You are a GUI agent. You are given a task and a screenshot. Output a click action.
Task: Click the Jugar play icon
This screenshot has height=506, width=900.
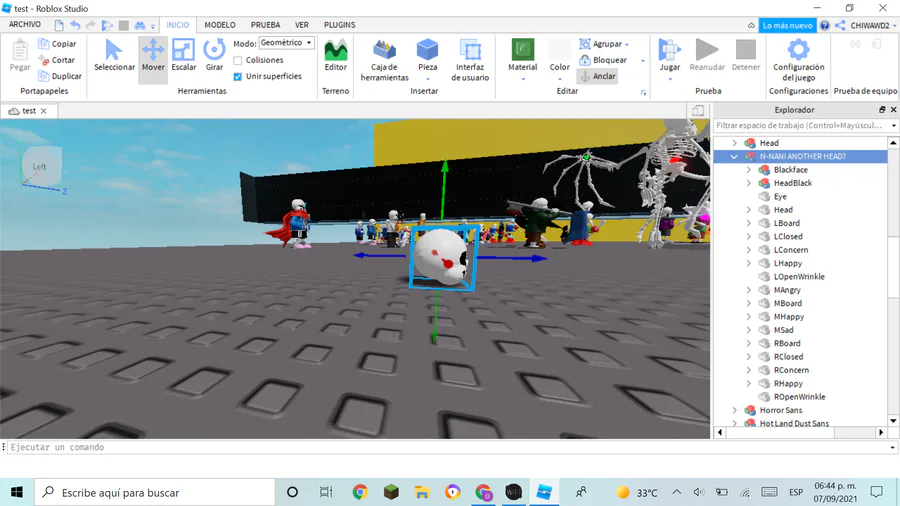[669, 50]
